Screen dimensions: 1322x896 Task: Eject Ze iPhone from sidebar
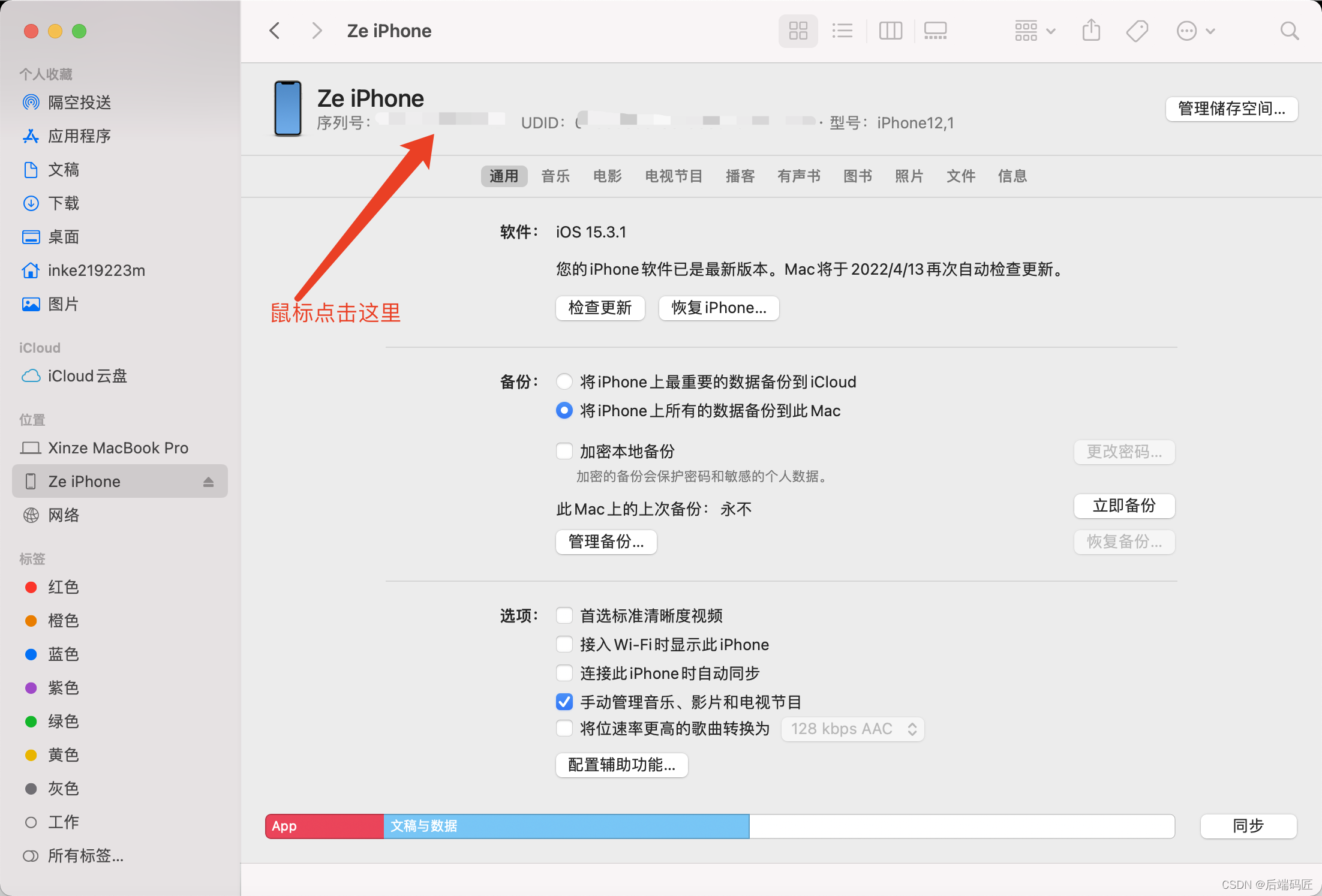coord(208,482)
